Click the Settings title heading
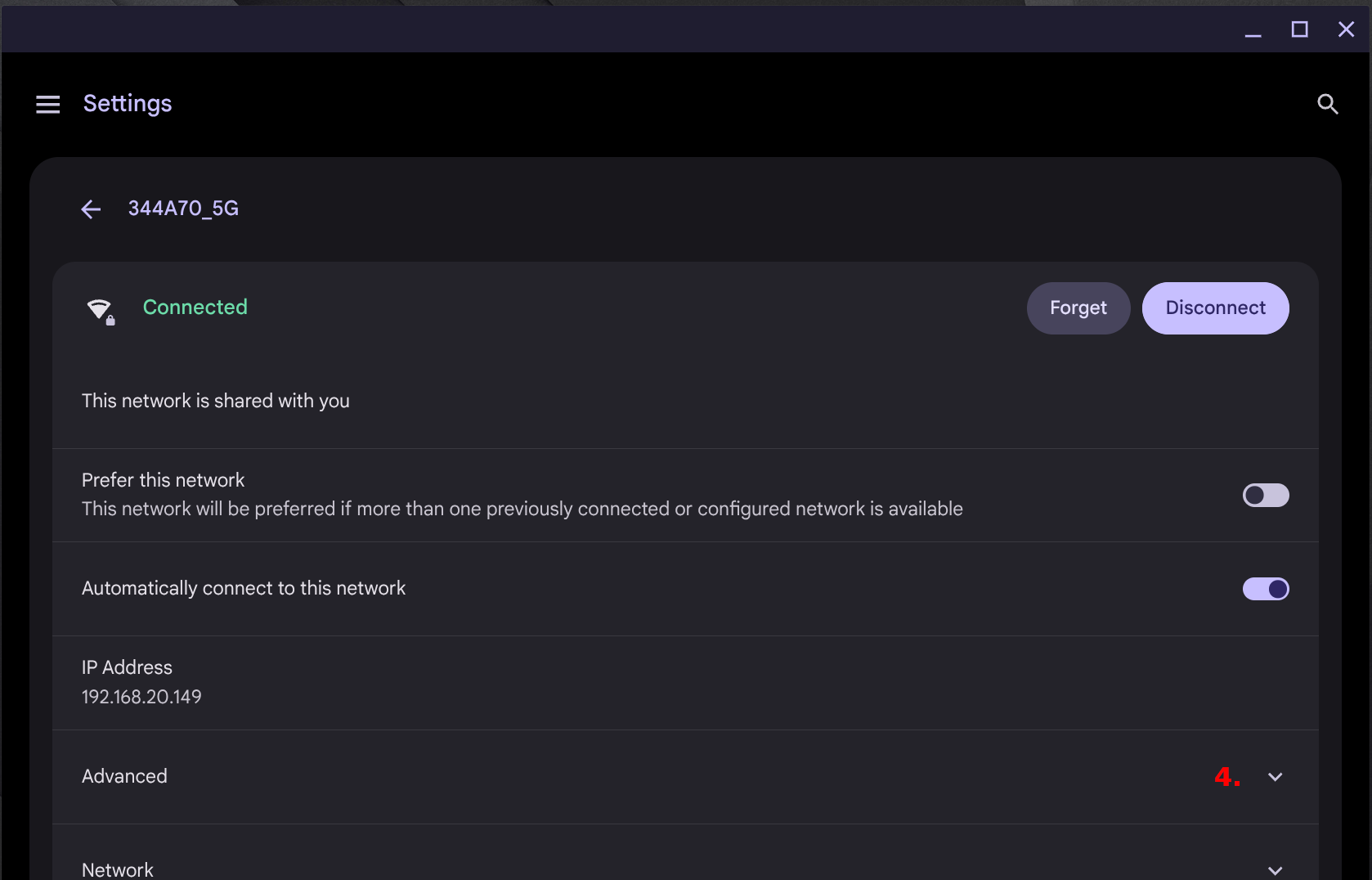 click(128, 104)
